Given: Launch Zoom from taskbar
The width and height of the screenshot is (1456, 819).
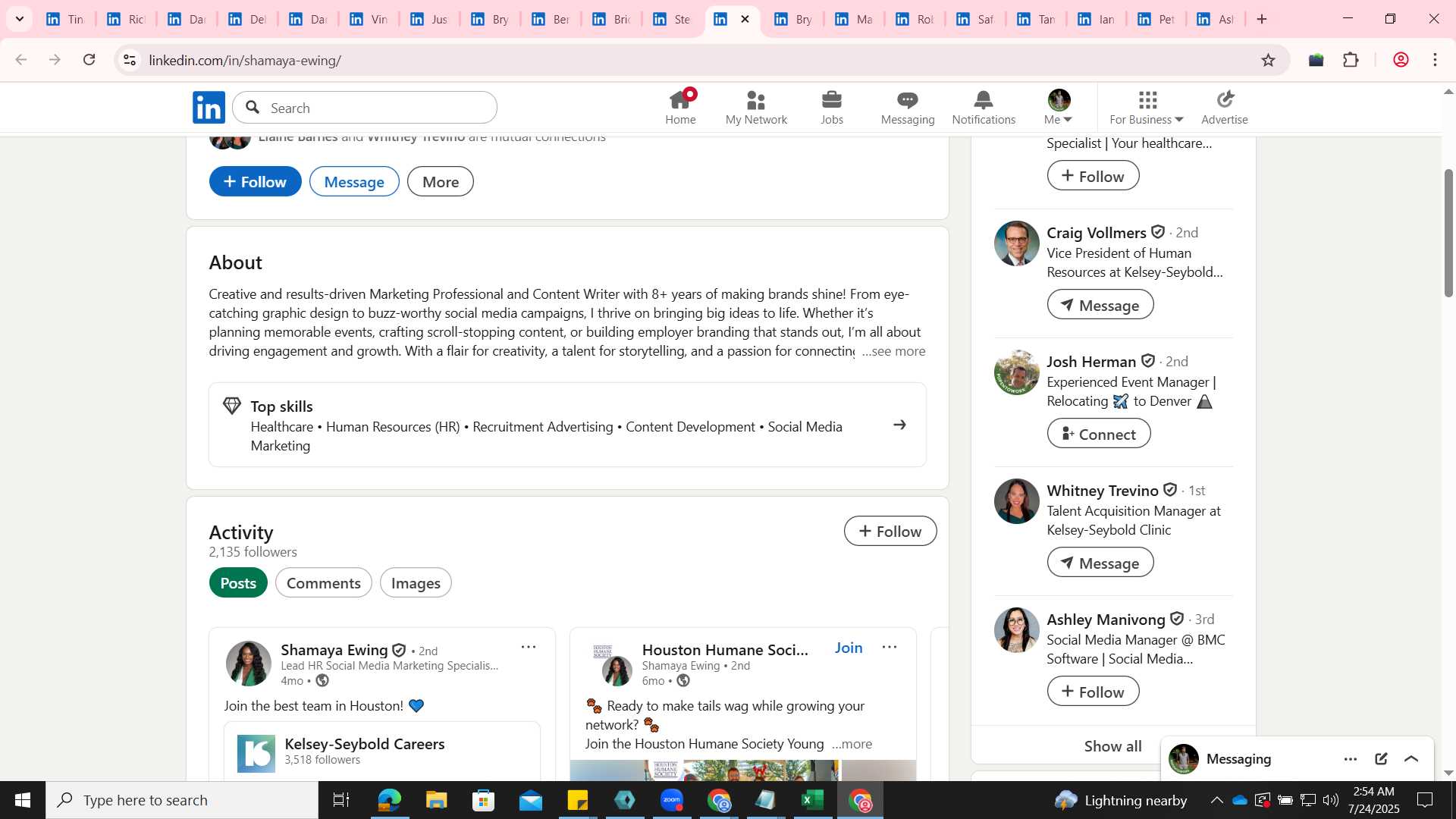Looking at the screenshot, I should click(672, 800).
